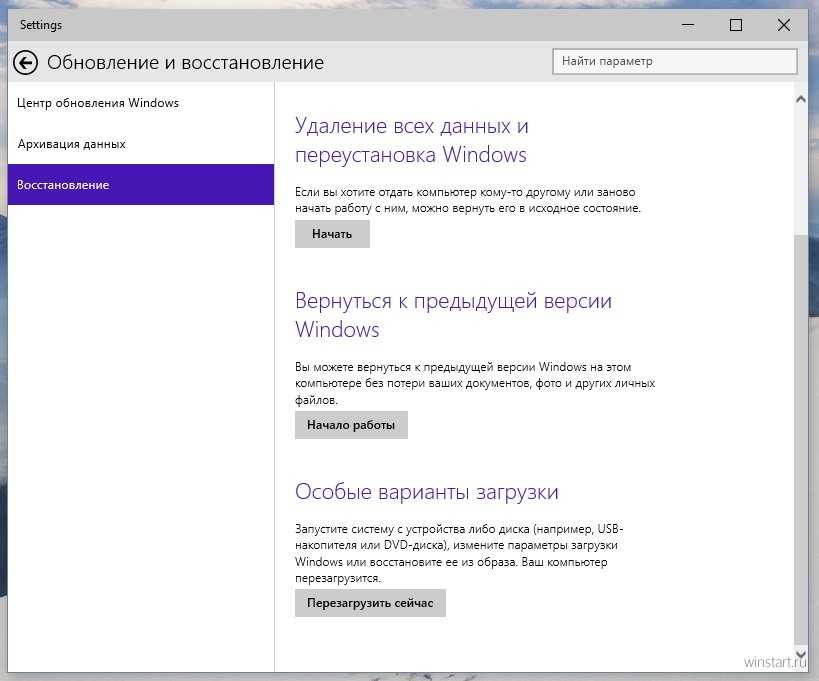Click paragraph starting with Вы можете вернуться

tap(475, 383)
